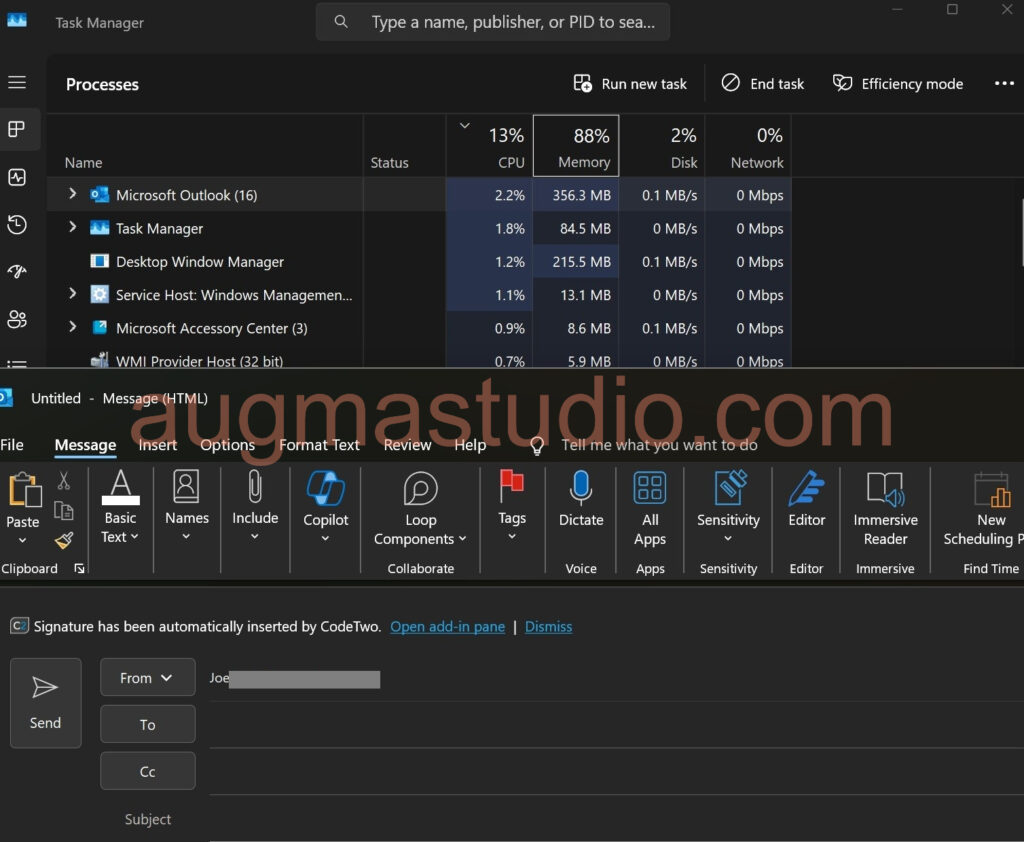Click the Open add-in pane link
Image resolution: width=1024 pixels, height=842 pixels.
click(447, 627)
